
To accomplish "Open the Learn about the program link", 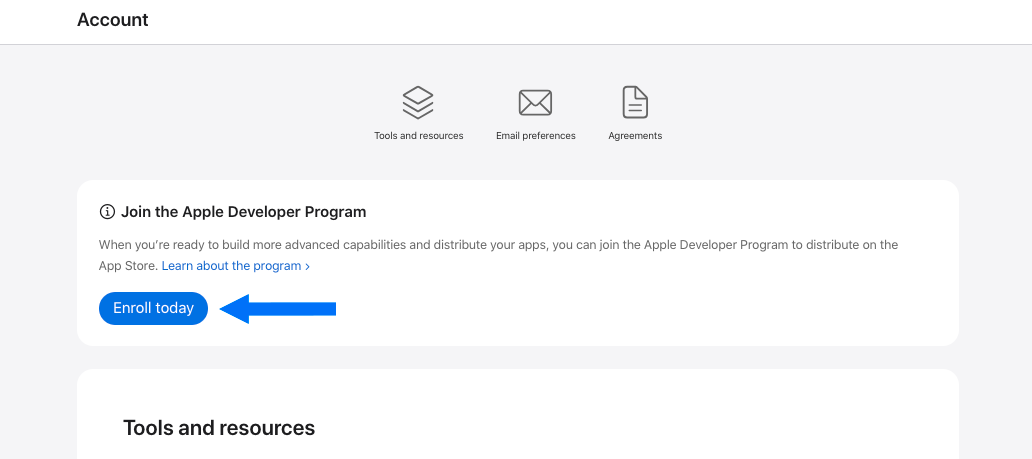I will pyautogui.click(x=231, y=266).
